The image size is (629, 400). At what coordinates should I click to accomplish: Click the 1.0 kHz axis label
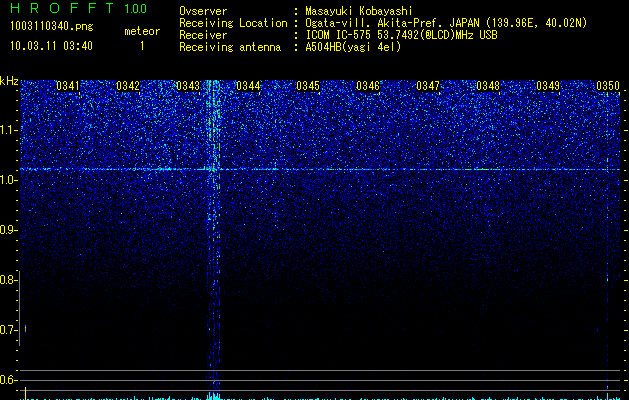click(x=8, y=180)
